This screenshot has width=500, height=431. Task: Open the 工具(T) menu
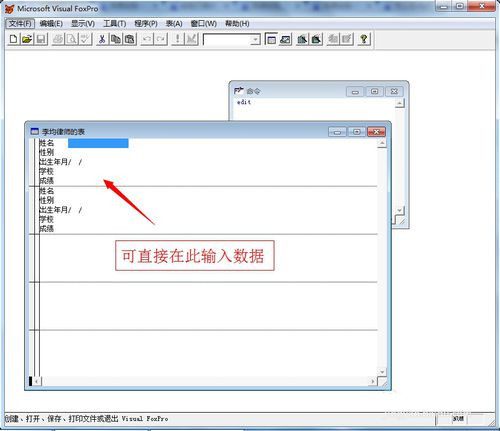coord(114,24)
